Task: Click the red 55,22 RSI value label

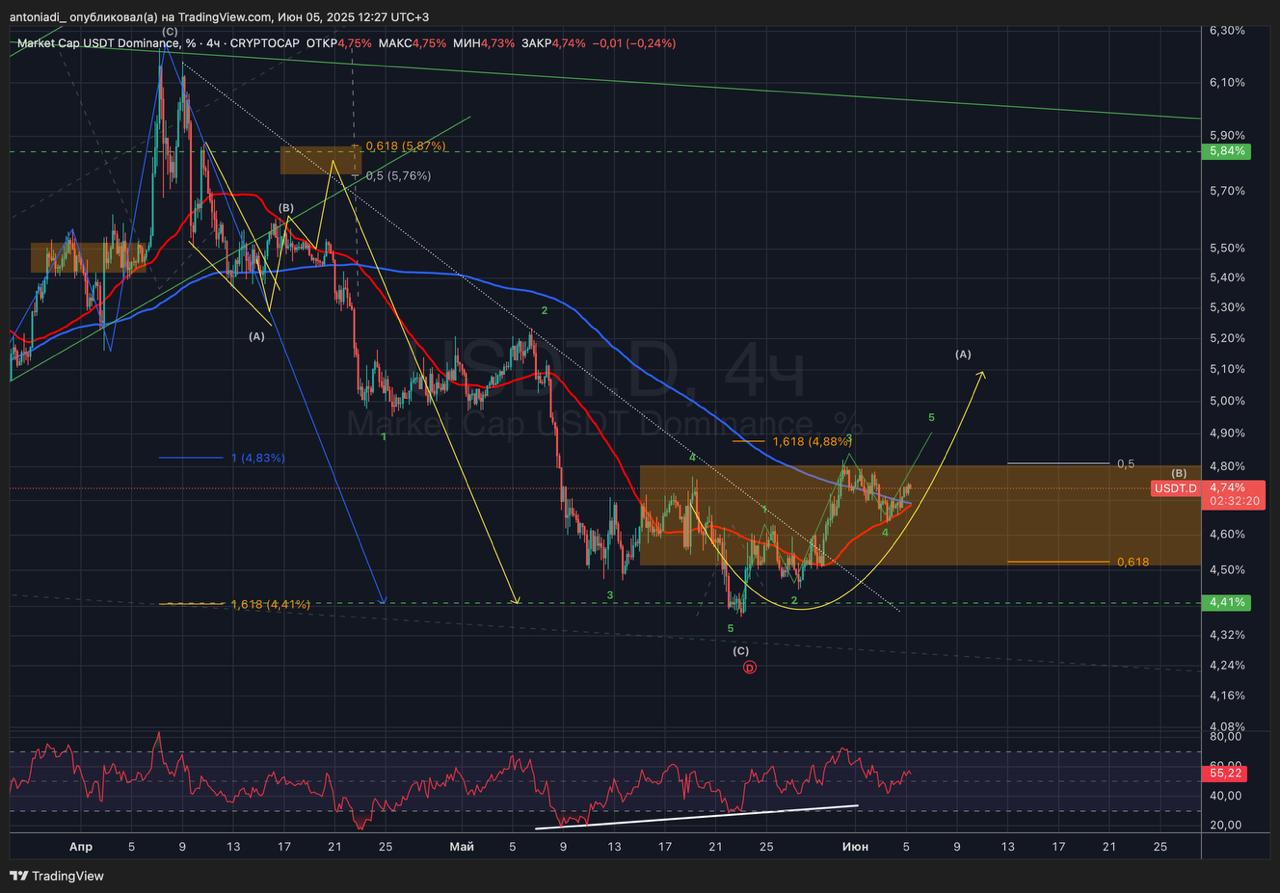Action: pyautogui.click(x=1226, y=773)
